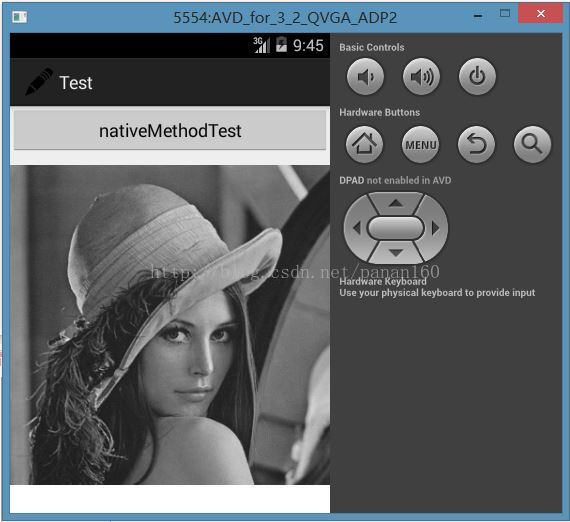Click the Hardware Keyboard label
The image size is (570, 522).
pyautogui.click(x=383, y=282)
